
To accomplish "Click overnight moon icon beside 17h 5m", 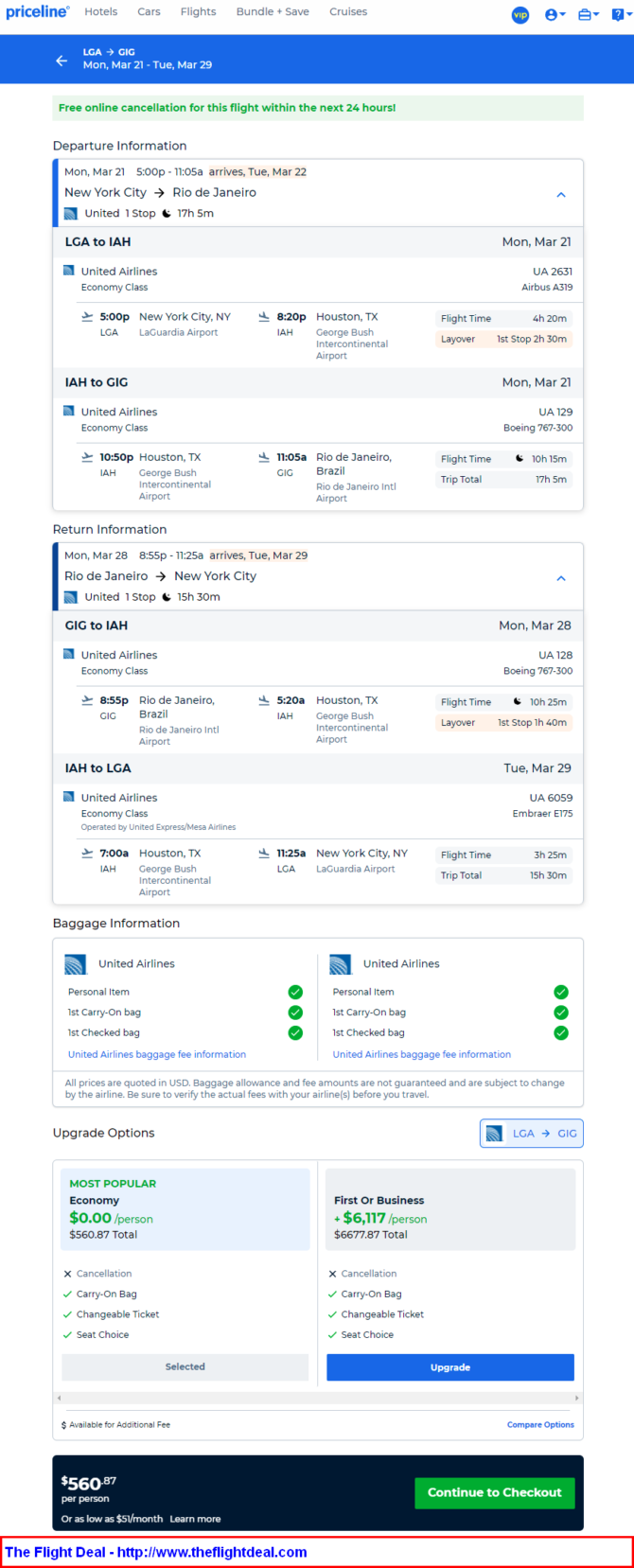I will pos(167,214).
